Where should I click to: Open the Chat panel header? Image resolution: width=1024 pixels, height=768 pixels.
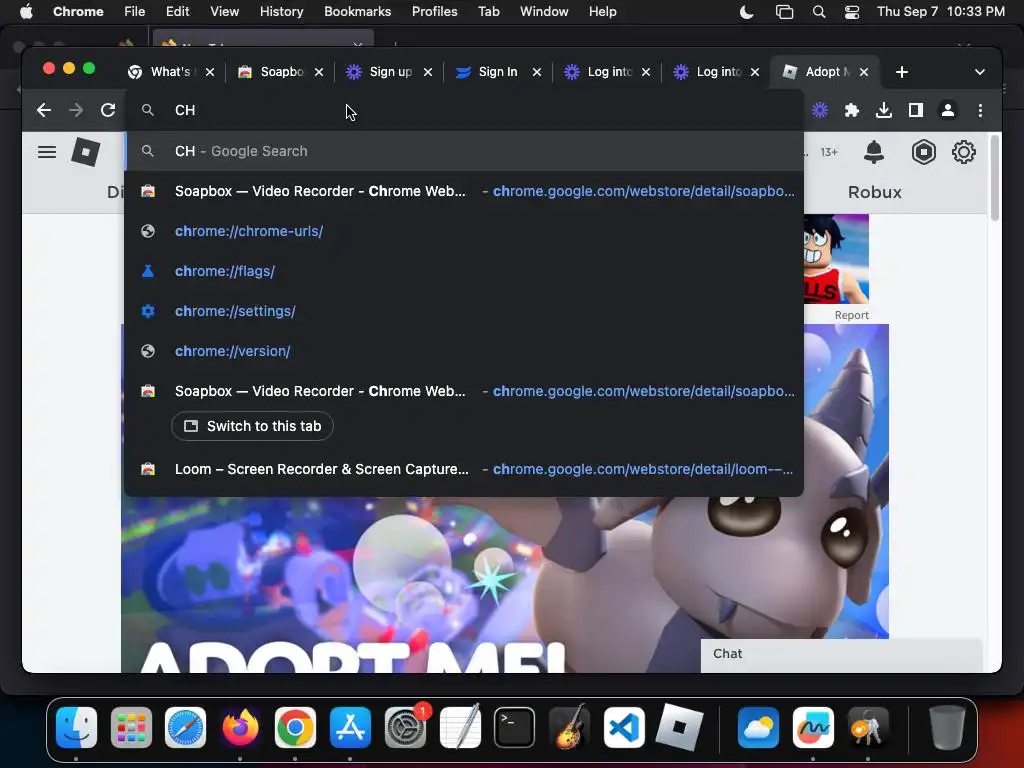[841, 654]
